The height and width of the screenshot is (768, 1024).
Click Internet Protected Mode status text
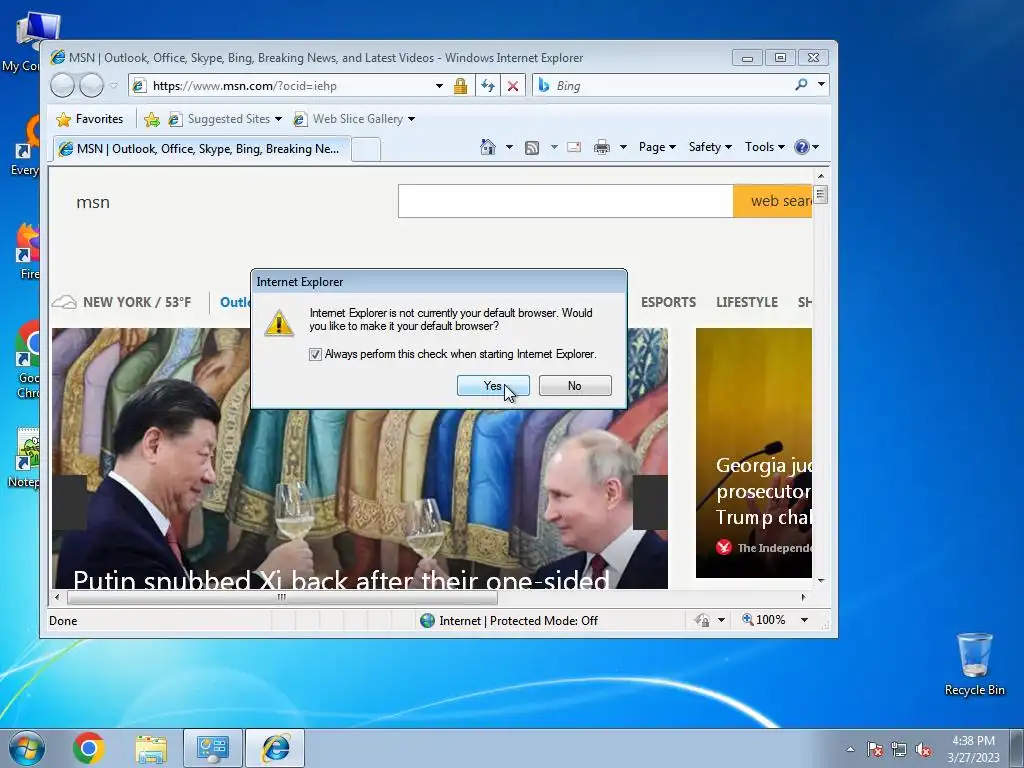tap(518, 621)
